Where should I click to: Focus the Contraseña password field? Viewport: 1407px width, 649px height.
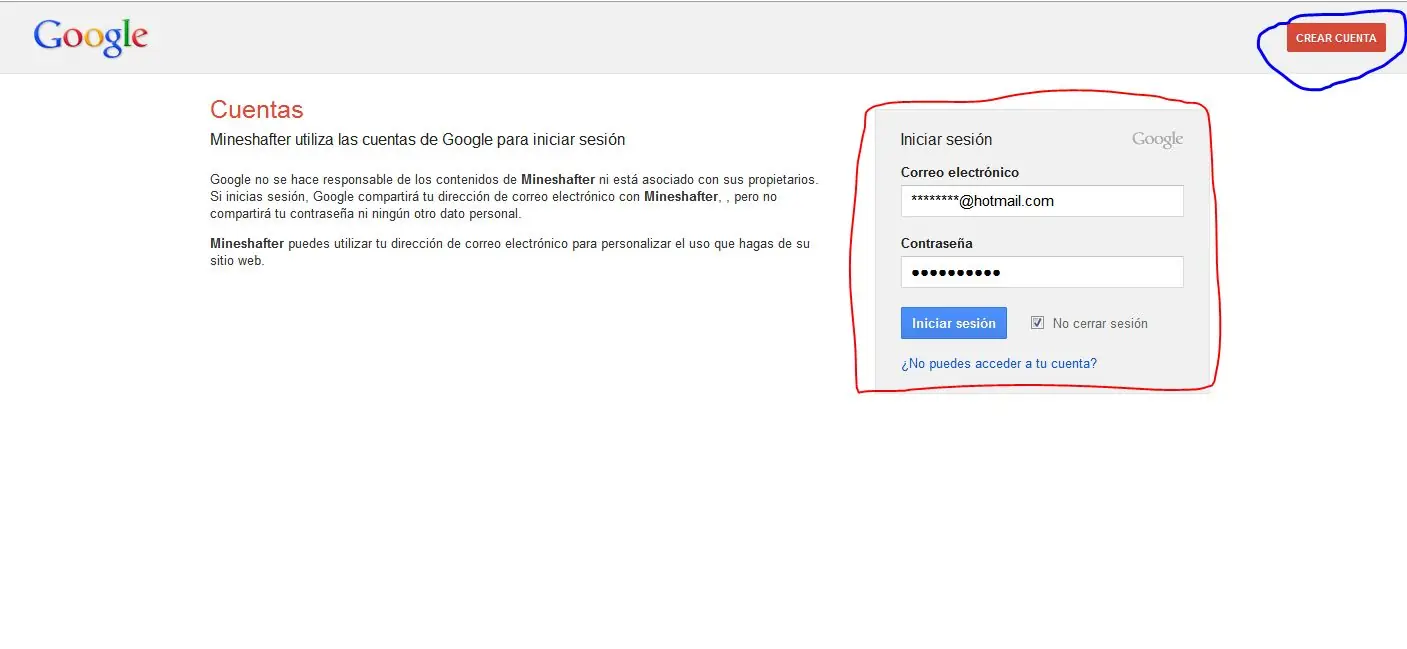pyautogui.click(x=1042, y=272)
